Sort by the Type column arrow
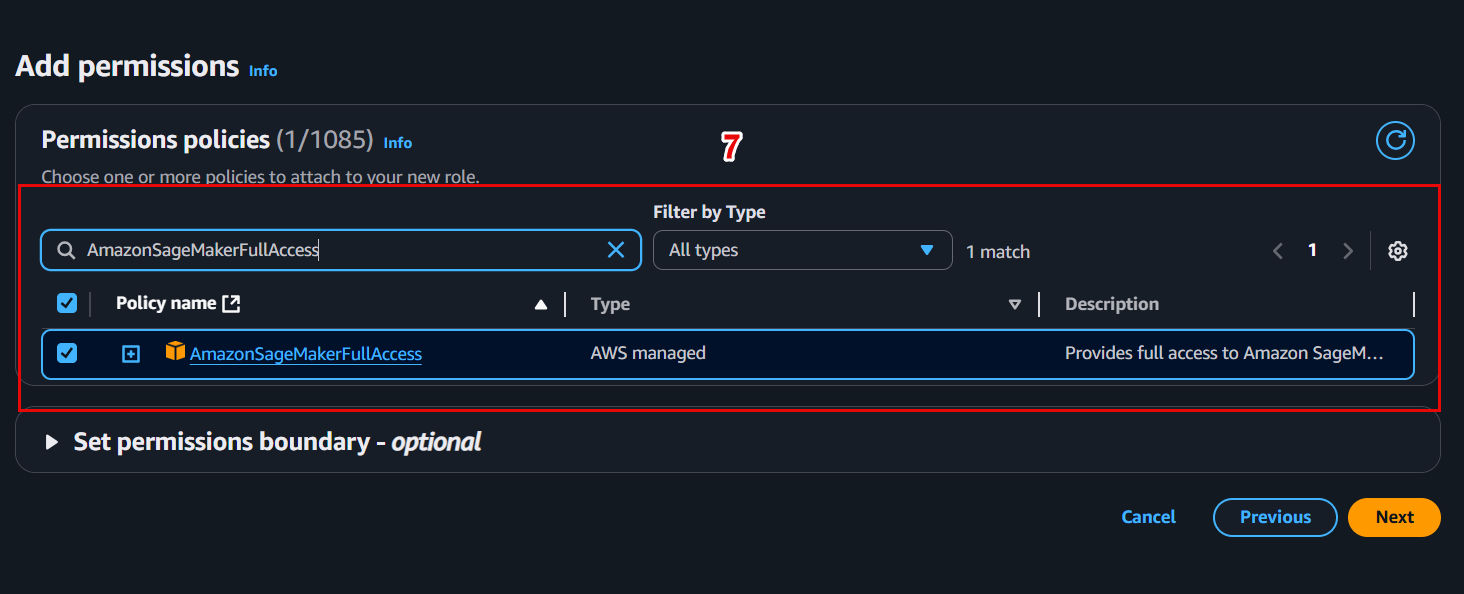Image resolution: width=1464 pixels, height=594 pixels. pyautogui.click(x=1015, y=304)
